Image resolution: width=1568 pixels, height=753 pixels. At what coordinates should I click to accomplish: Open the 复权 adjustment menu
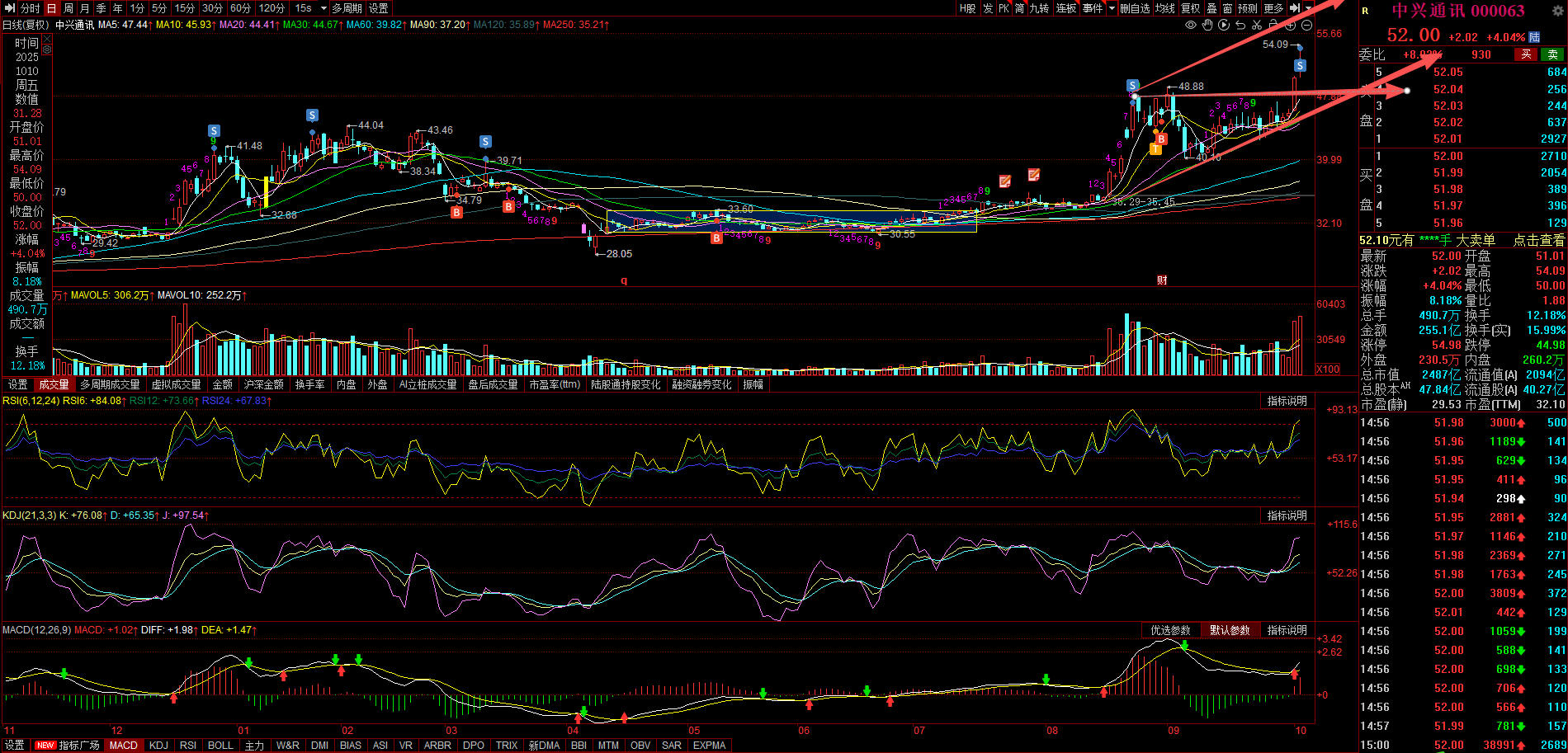coord(1190,8)
